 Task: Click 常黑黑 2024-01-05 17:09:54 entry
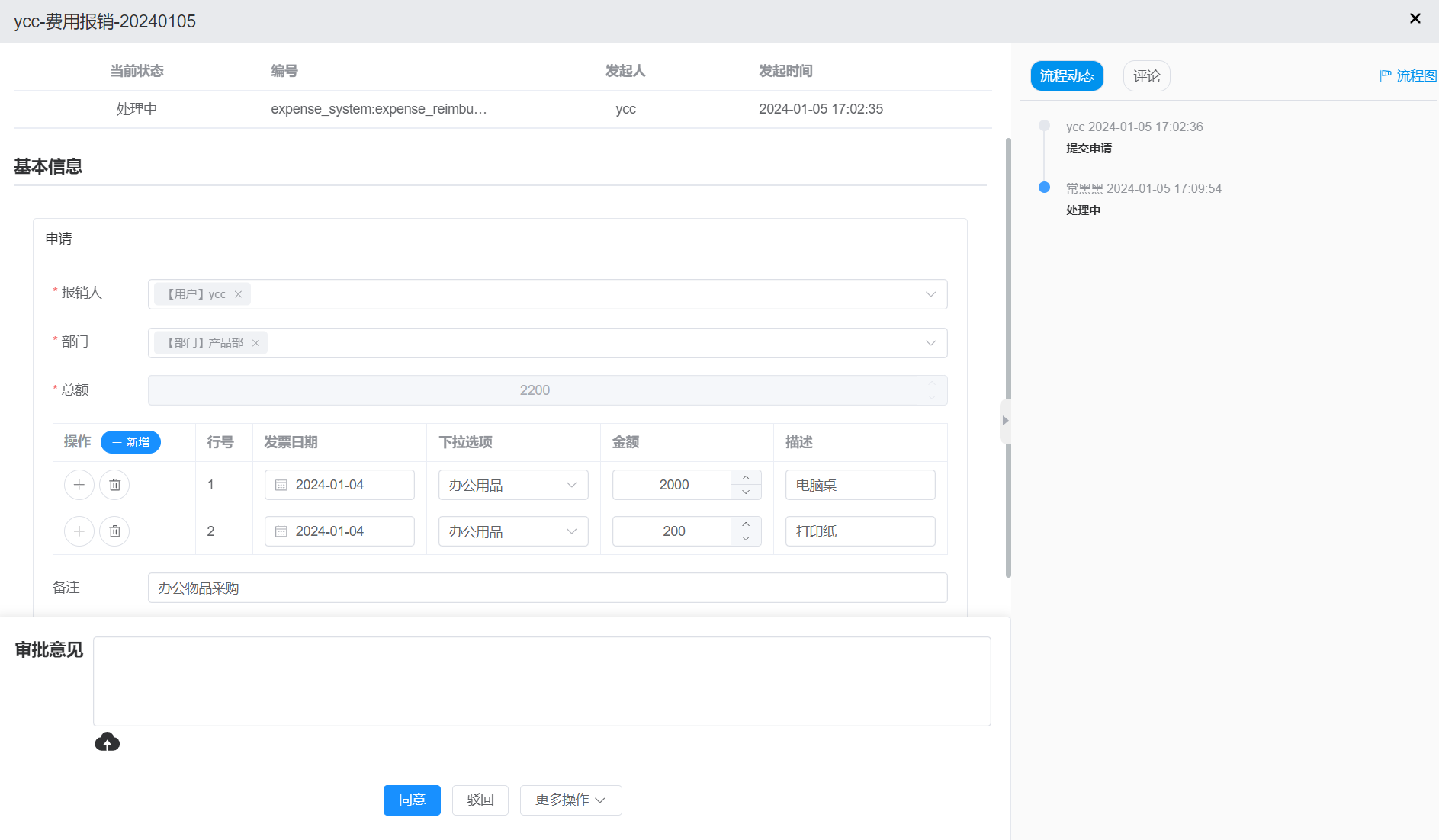click(1144, 188)
